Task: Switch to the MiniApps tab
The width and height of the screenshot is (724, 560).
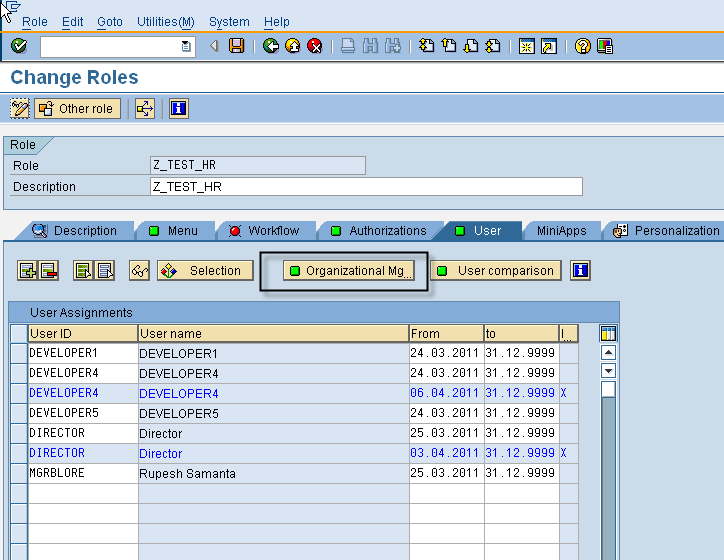Action: [x=561, y=230]
